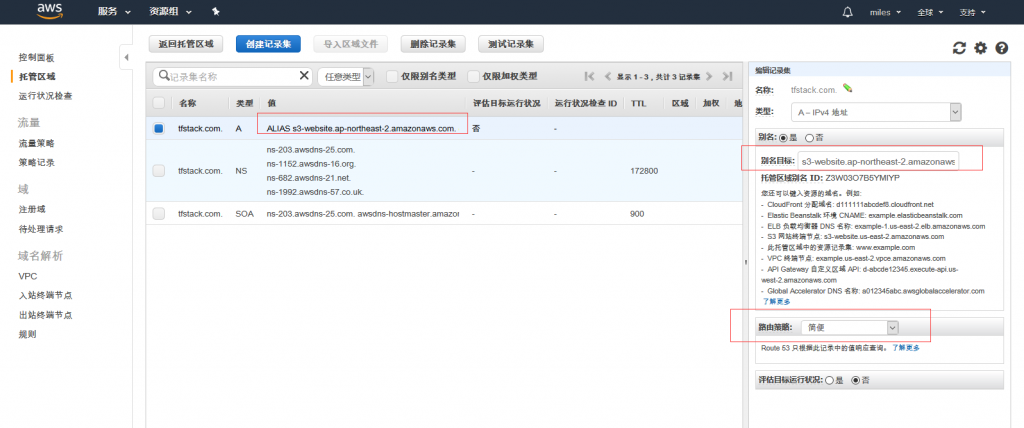Click the search magnifier icon
This screenshot has width=1024, height=428.
164,76
